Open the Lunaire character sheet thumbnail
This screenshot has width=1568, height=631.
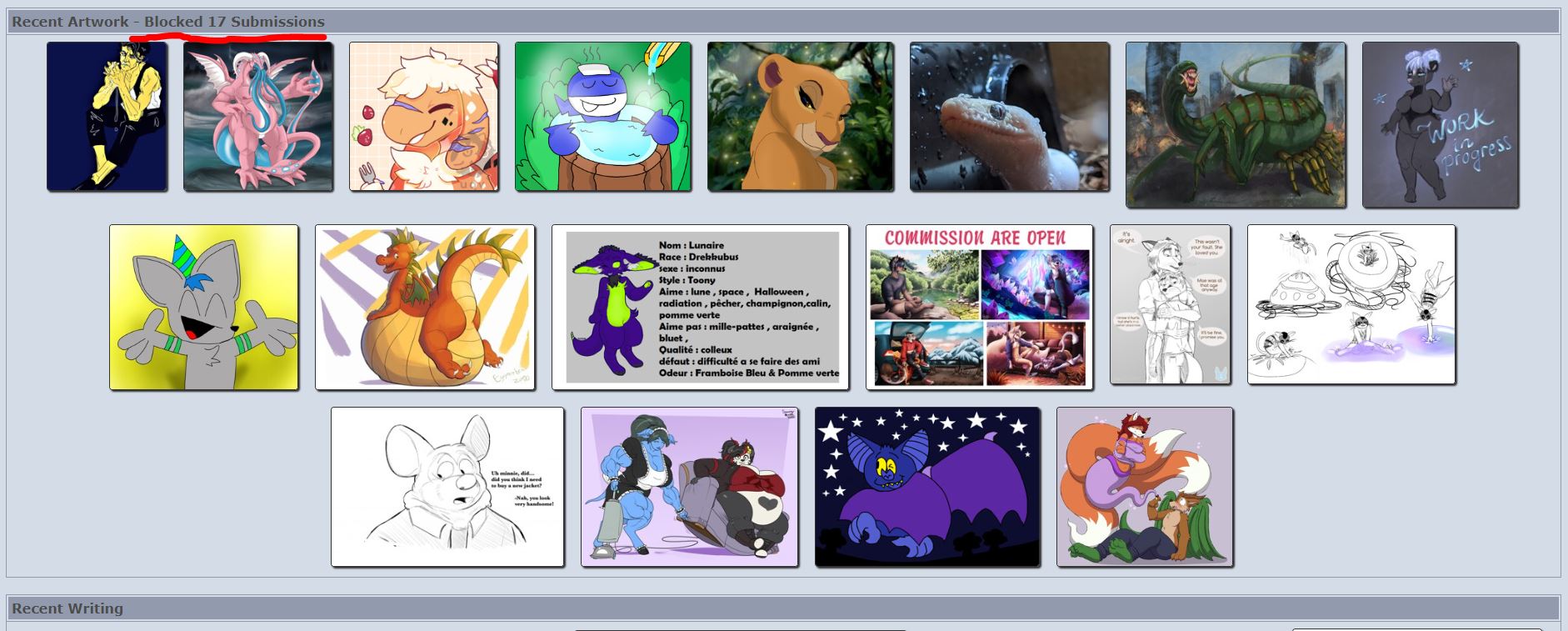pyautogui.click(x=701, y=307)
